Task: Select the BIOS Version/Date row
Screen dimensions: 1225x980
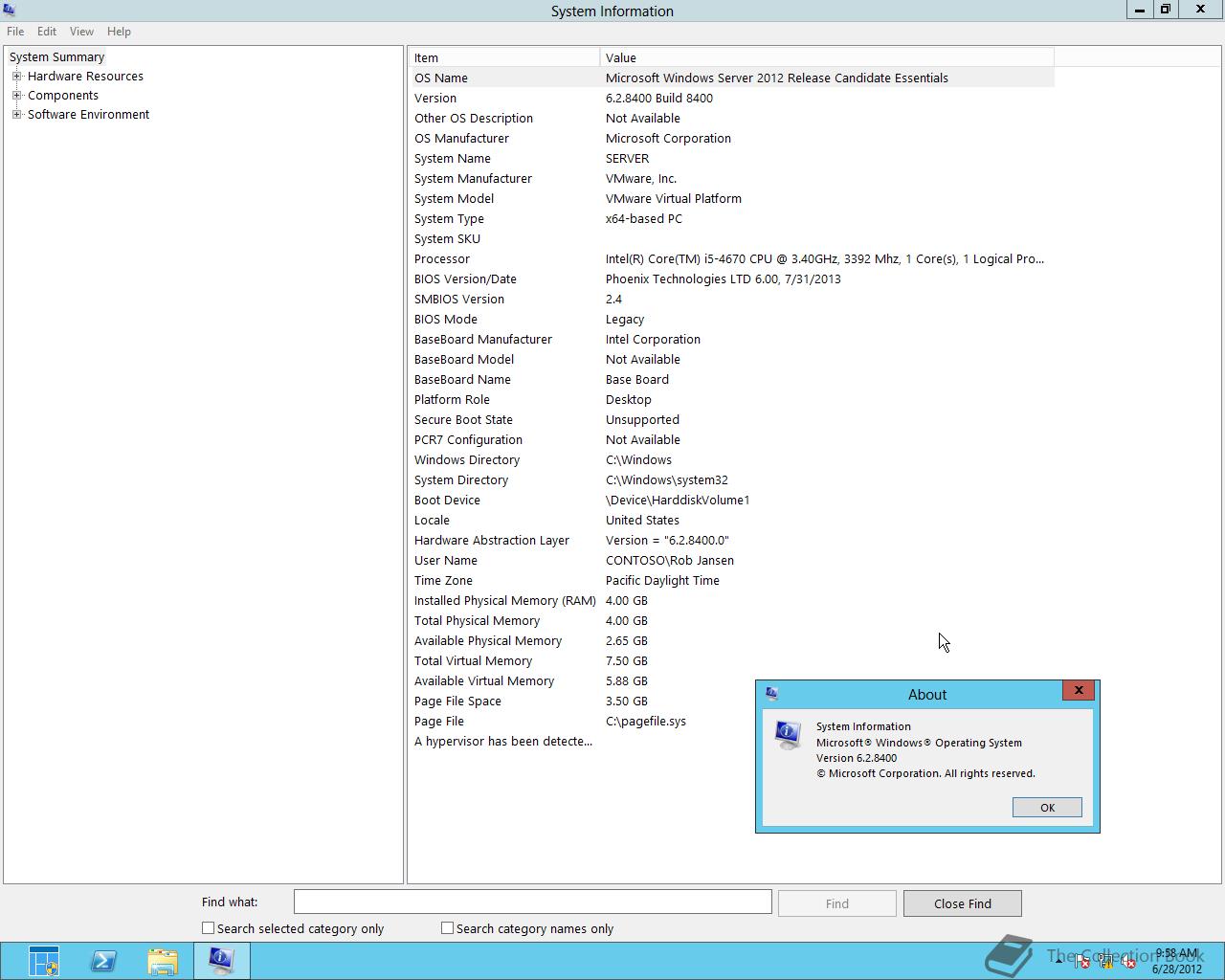Action: [732, 278]
